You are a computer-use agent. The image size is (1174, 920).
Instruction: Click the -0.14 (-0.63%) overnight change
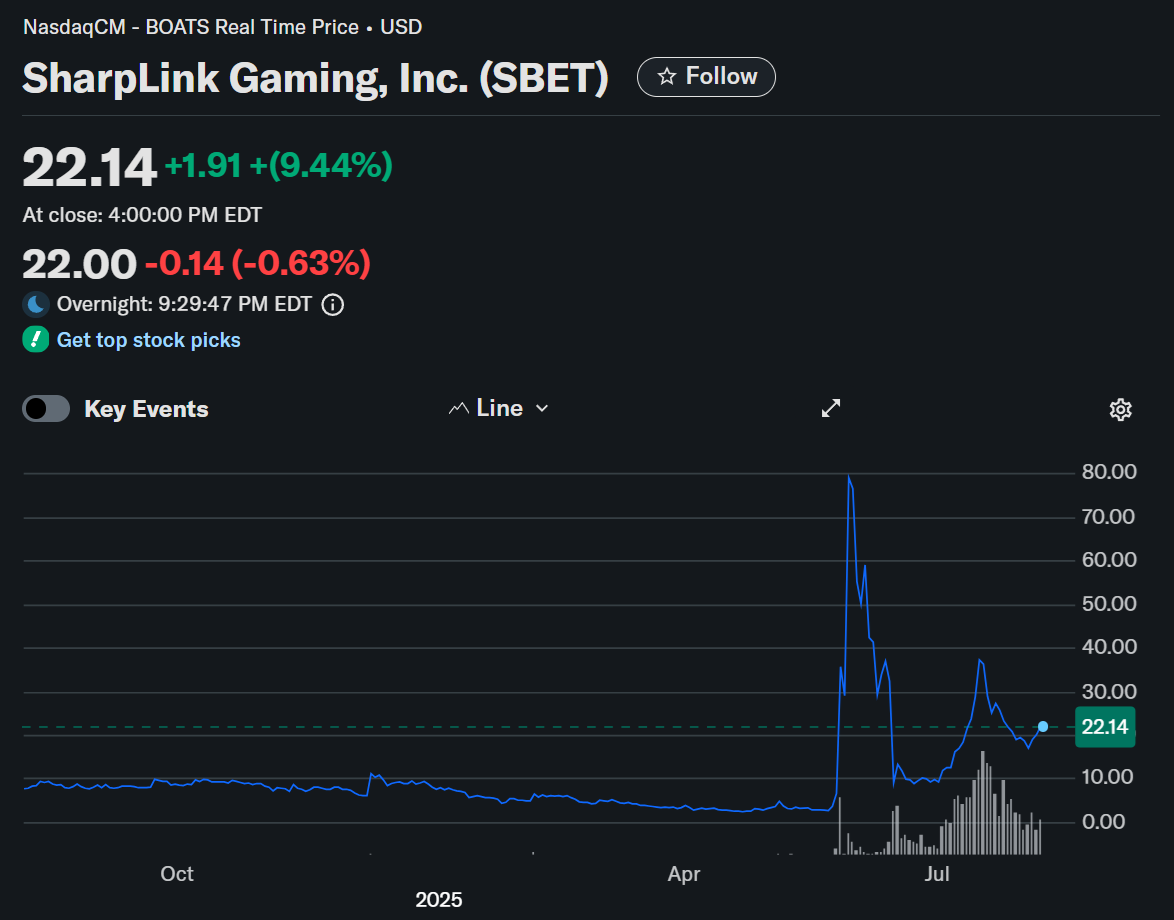pos(258,263)
